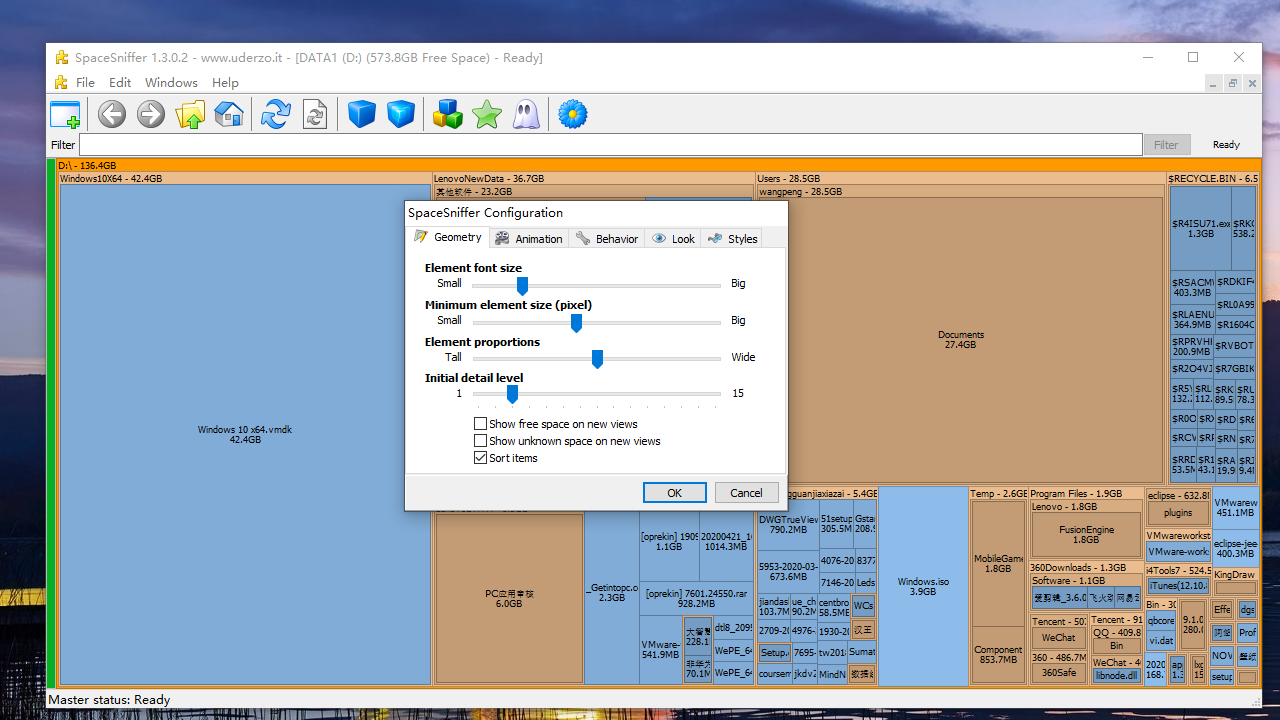Image resolution: width=1280 pixels, height=720 pixels.
Task: Enable Show unknown space on new views
Action: click(x=481, y=440)
